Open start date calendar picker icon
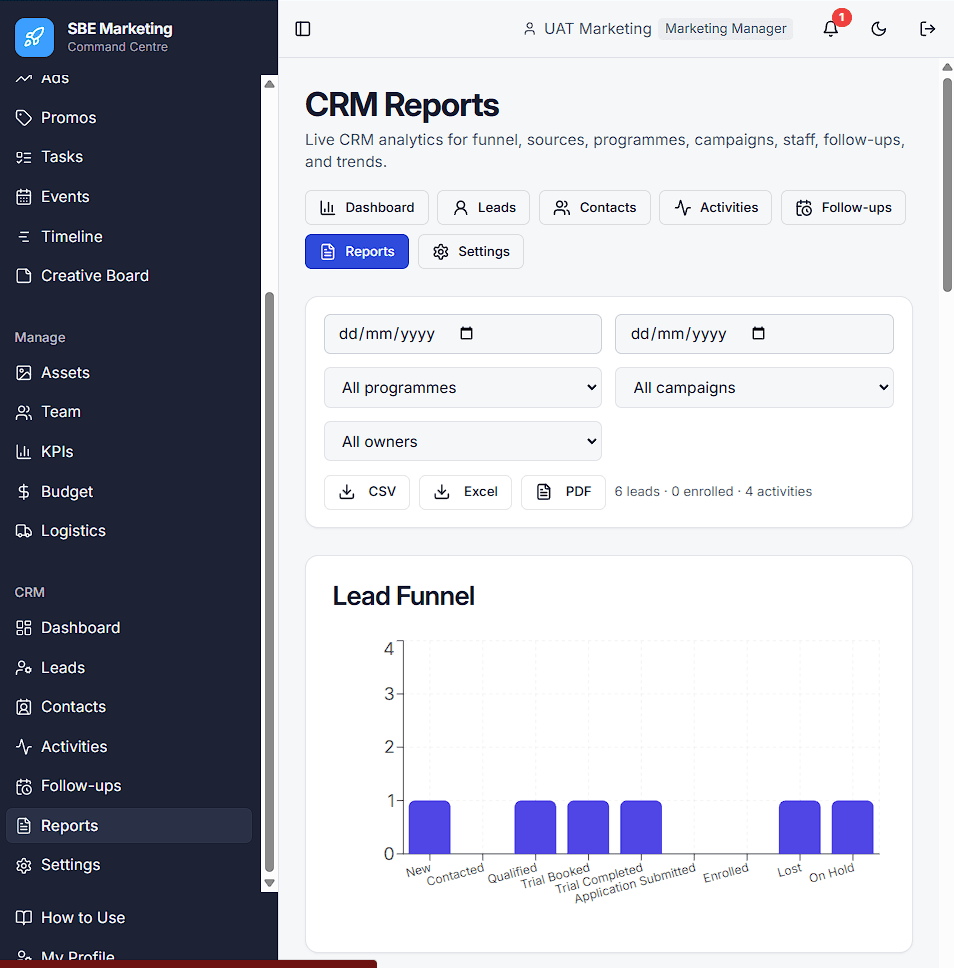This screenshot has height=968, width=954. 467,333
